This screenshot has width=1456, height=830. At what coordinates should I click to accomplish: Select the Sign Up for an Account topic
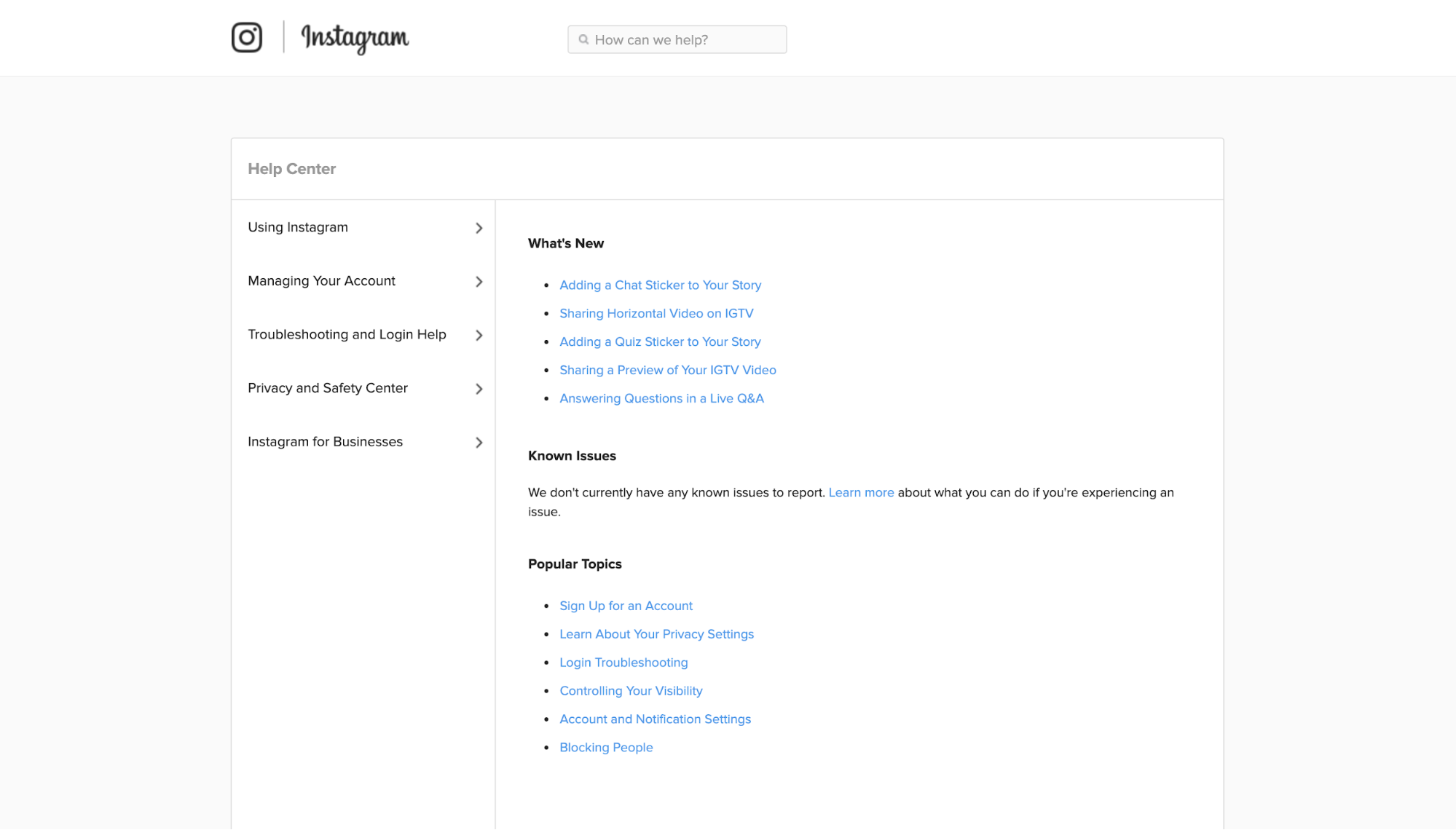[x=626, y=605]
